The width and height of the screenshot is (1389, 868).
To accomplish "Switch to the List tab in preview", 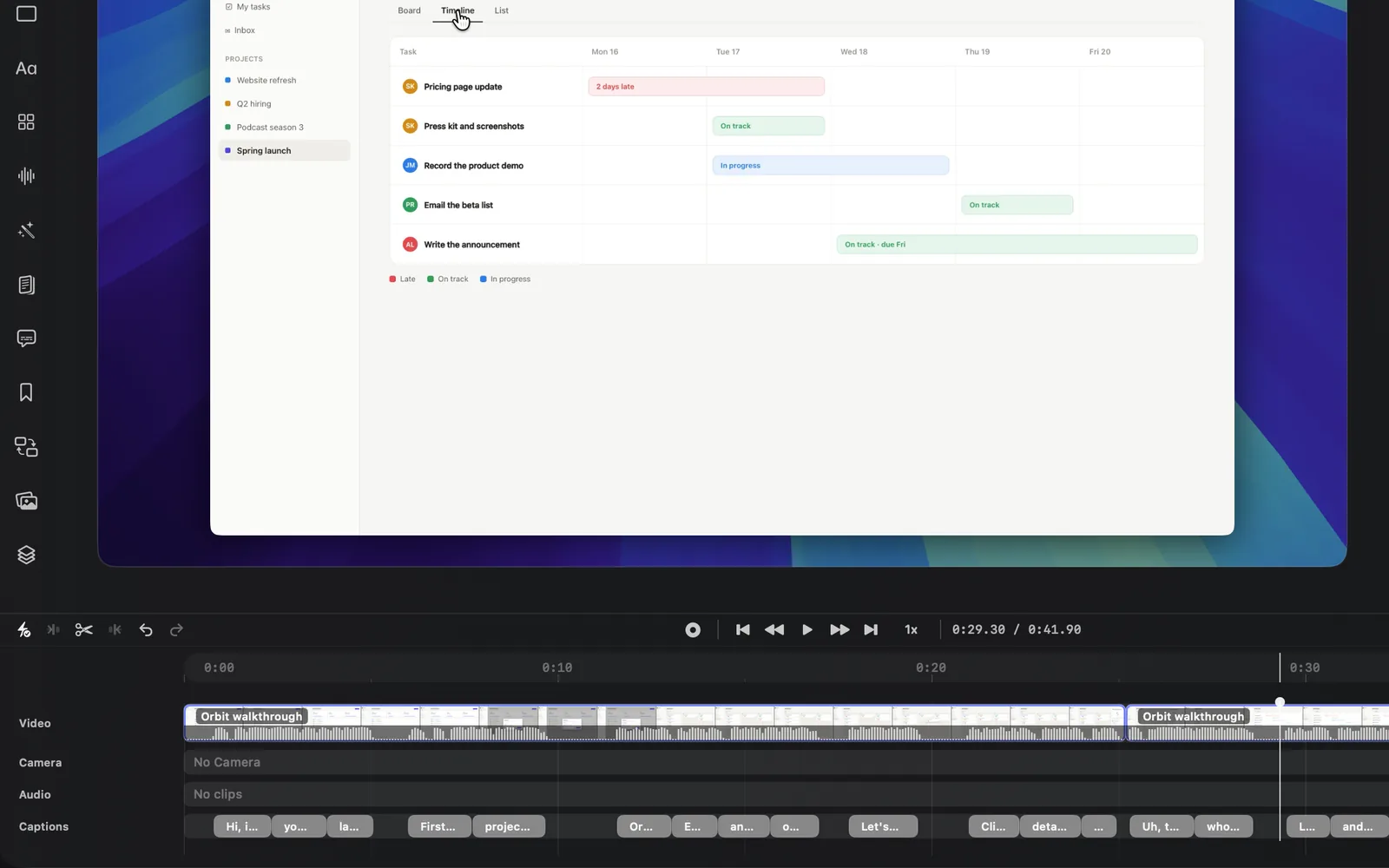I will coord(502,10).
